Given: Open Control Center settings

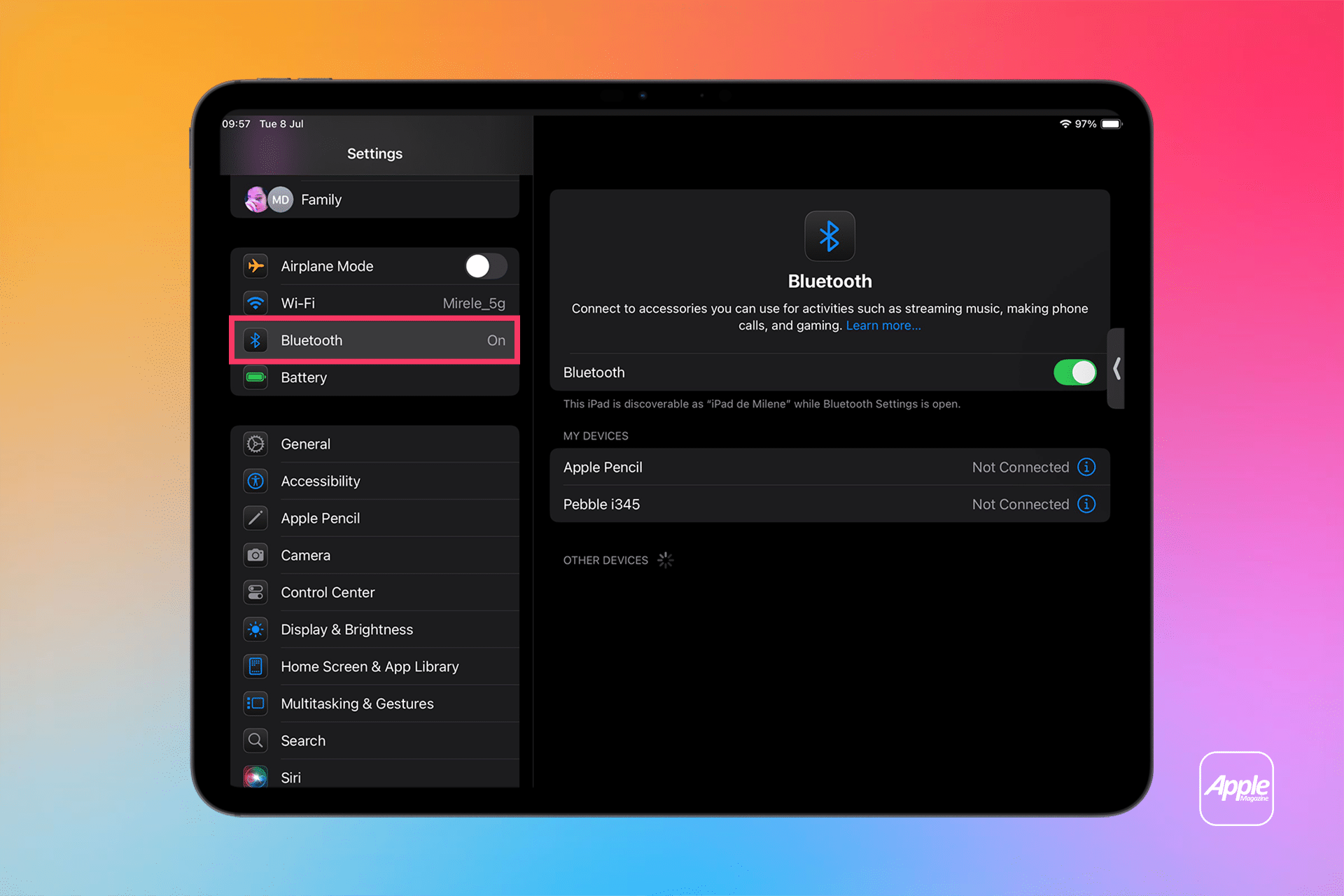Looking at the screenshot, I should click(x=374, y=592).
